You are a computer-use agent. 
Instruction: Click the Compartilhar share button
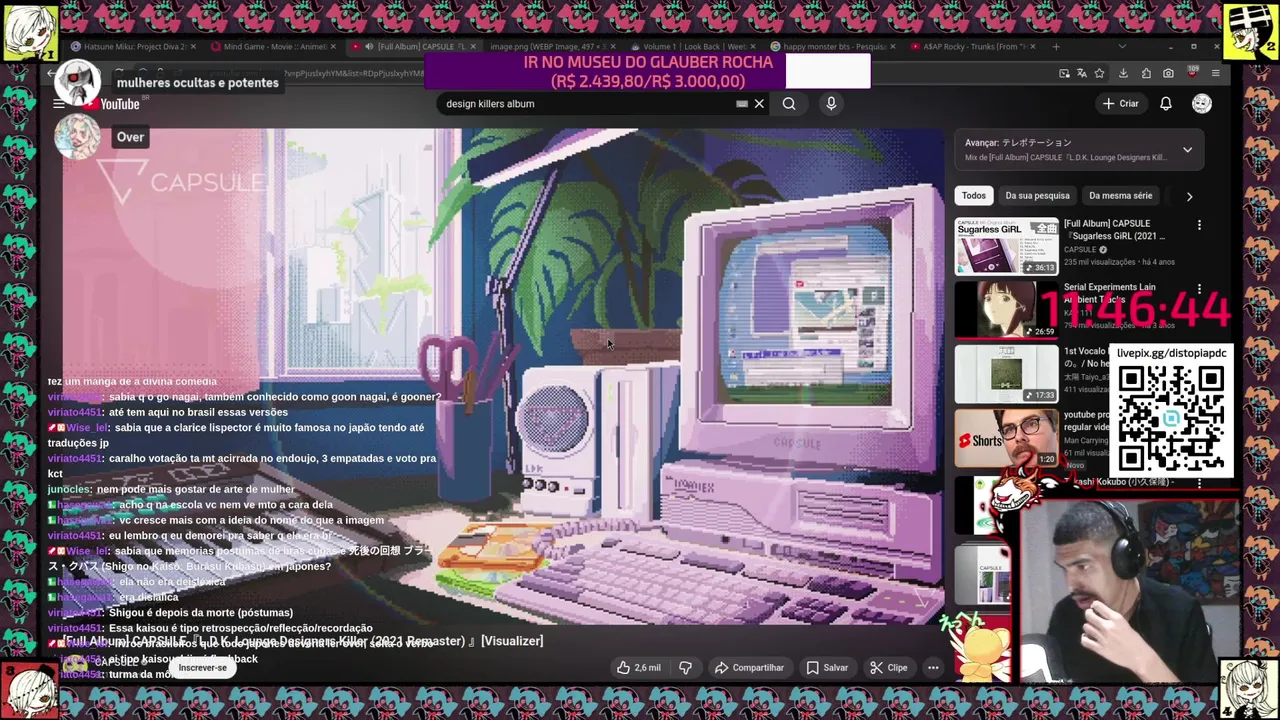[749, 667]
